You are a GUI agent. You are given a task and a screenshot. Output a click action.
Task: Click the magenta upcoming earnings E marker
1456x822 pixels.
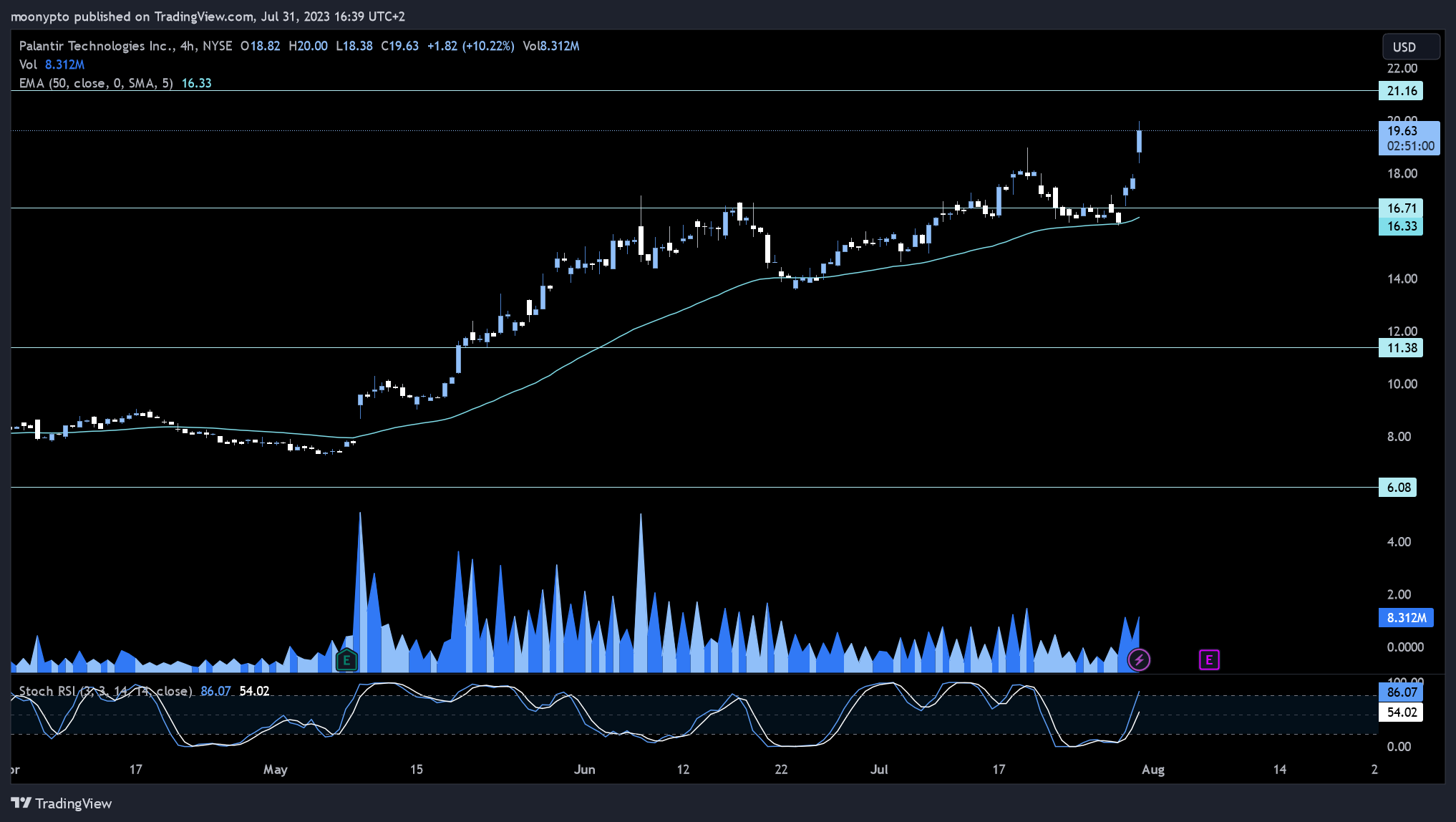pos(1209,659)
